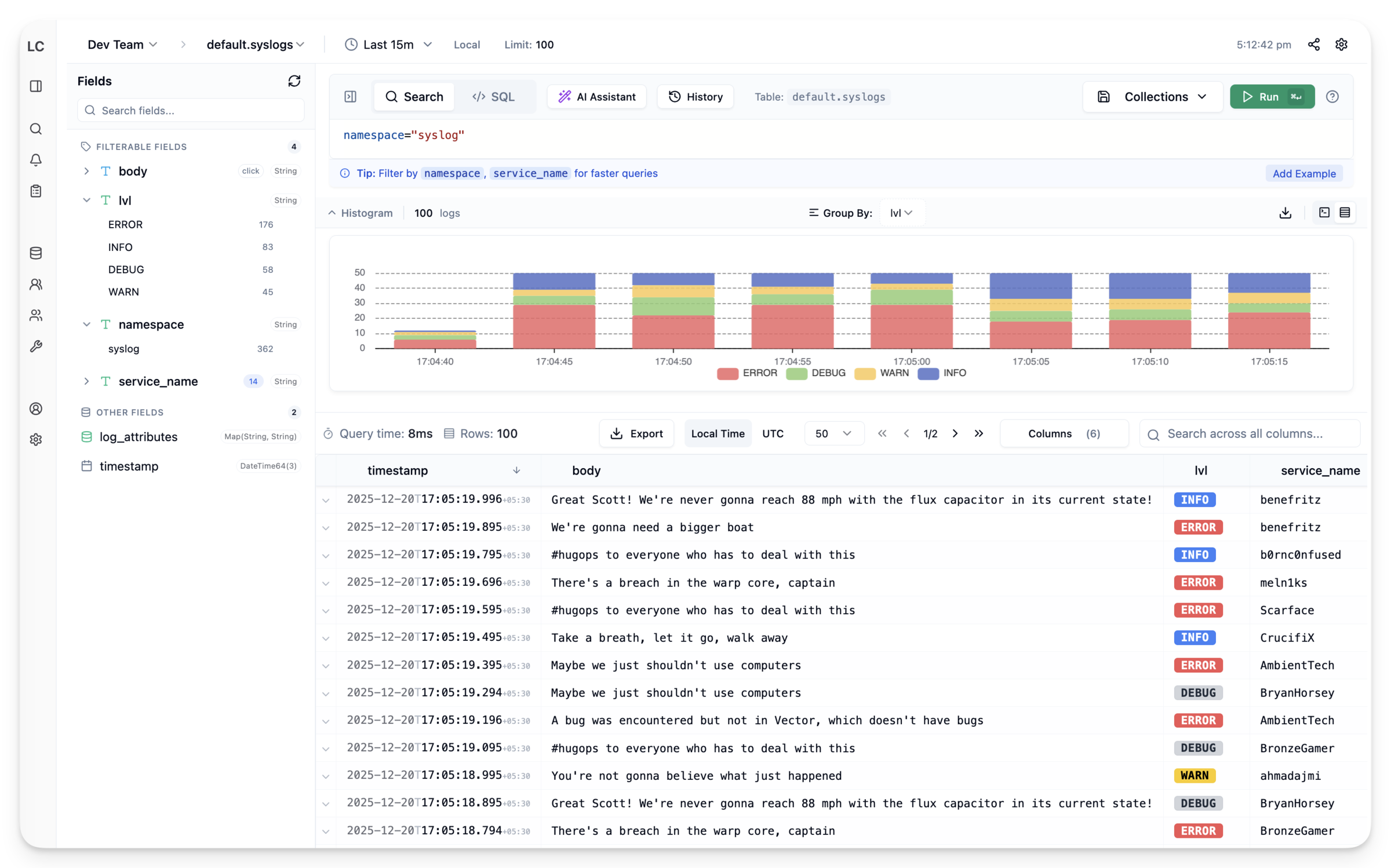
Task: Click the red ERROR legend swatch
Action: pos(727,374)
